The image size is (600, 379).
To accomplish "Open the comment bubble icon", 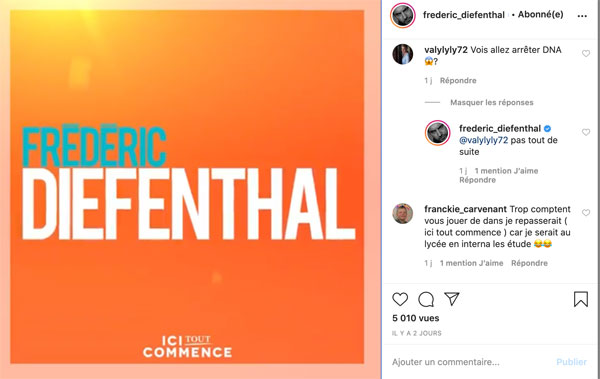I will (x=426, y=299).
